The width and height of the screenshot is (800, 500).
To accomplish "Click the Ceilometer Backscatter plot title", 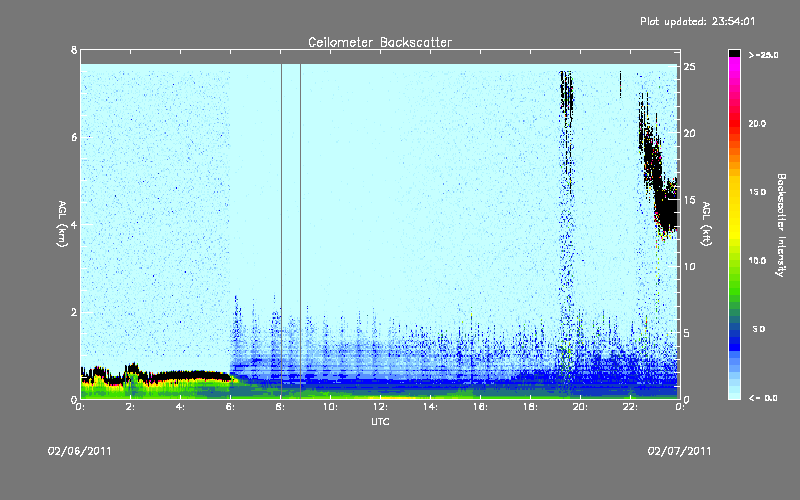I will point(380,42).
